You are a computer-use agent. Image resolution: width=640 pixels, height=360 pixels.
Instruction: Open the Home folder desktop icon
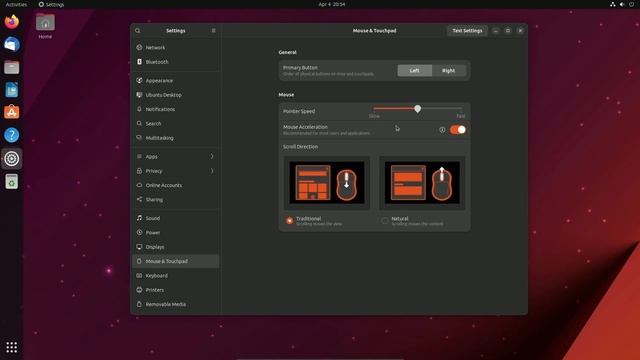point(45,26)
